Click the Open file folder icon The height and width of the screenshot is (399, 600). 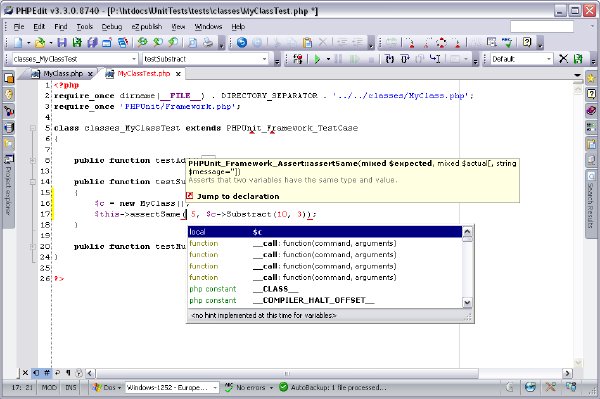click(x=40, y=42)
